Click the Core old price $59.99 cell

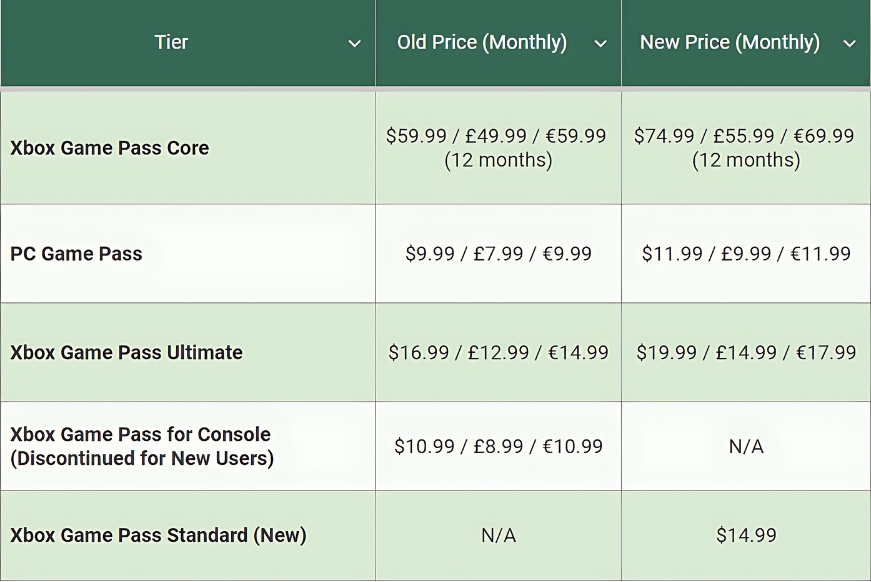click(497, 147)
